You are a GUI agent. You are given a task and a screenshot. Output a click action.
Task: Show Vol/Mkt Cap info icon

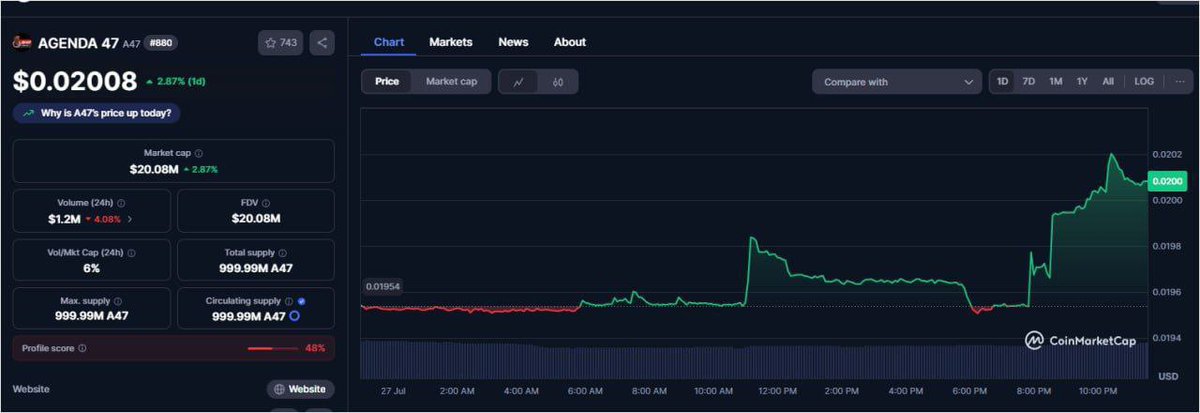coord(130,252)
